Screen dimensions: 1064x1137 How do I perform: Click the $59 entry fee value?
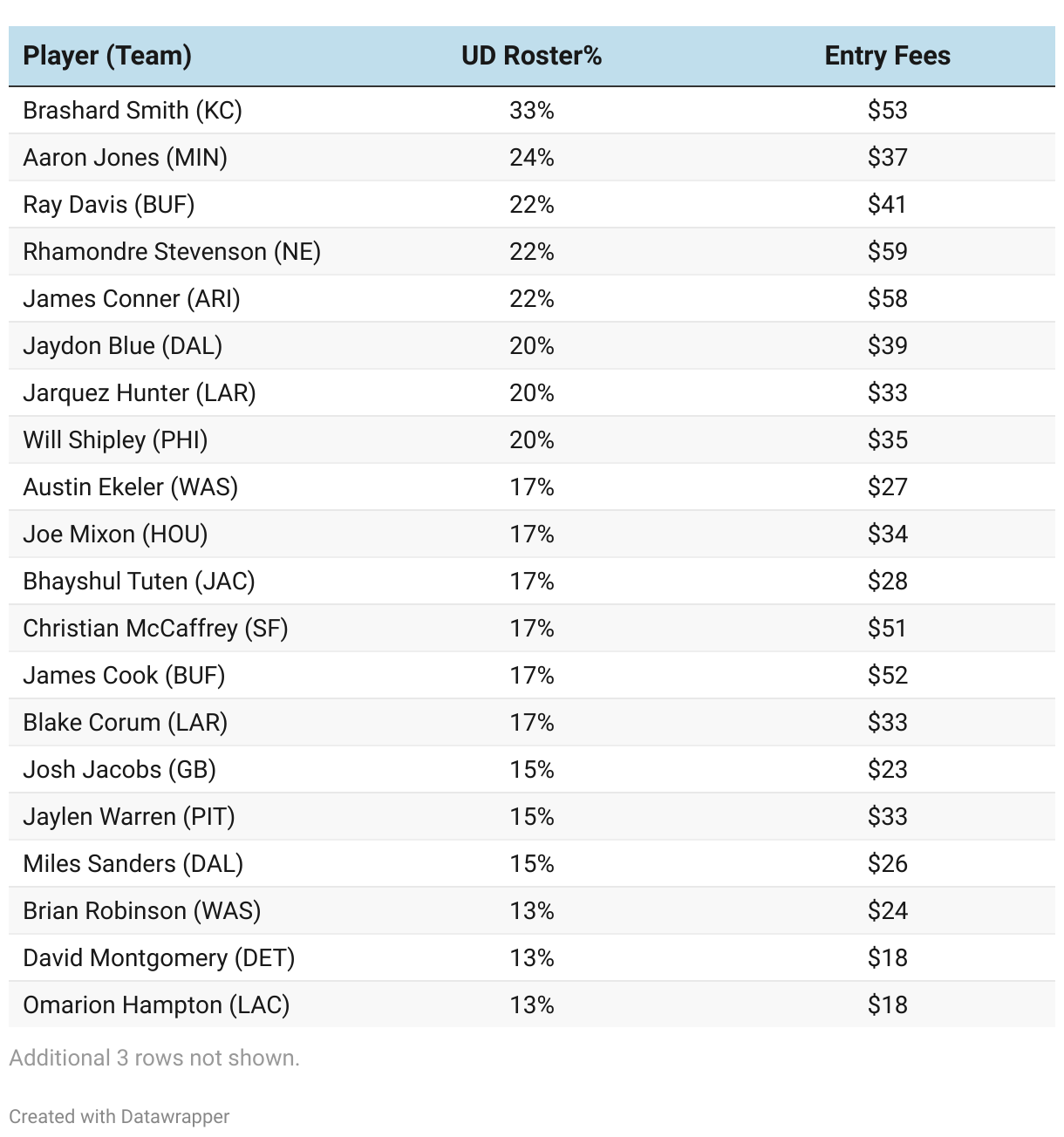(x=888, y=251)
